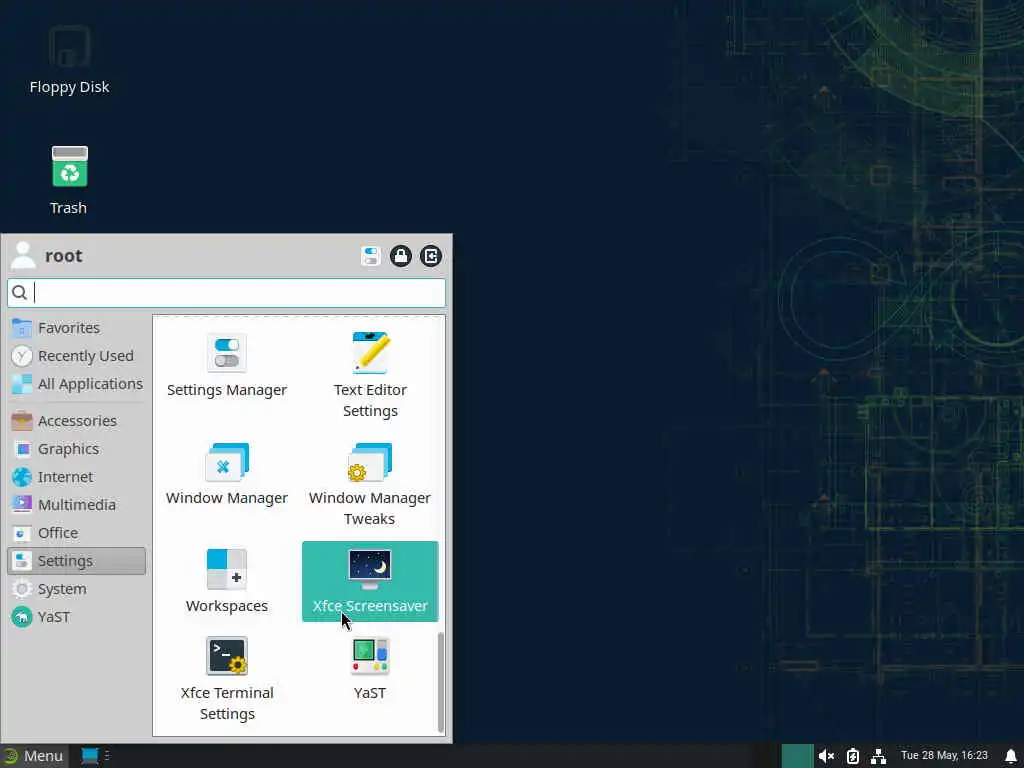Select the Office category

point(76,533)
